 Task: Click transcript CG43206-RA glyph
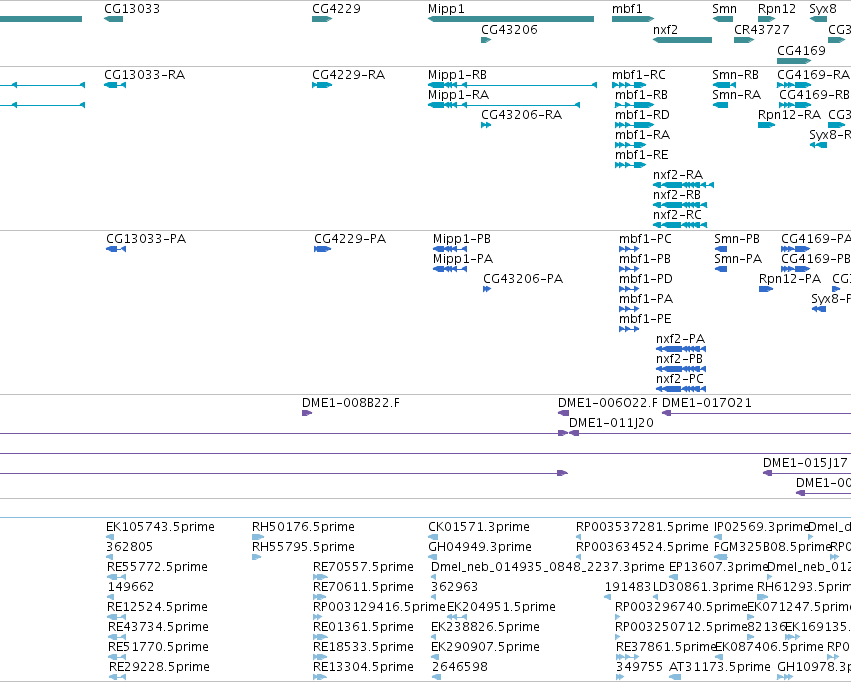coord(486,125)
